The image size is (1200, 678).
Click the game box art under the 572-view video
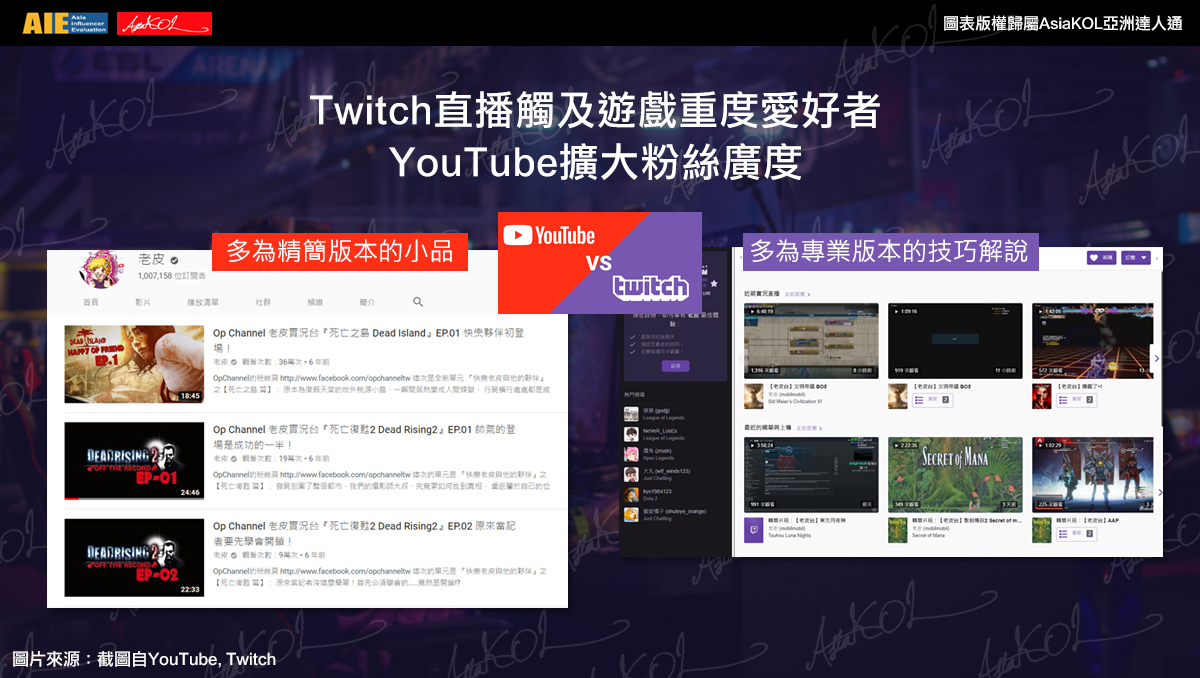click(x=1040, y=397)
